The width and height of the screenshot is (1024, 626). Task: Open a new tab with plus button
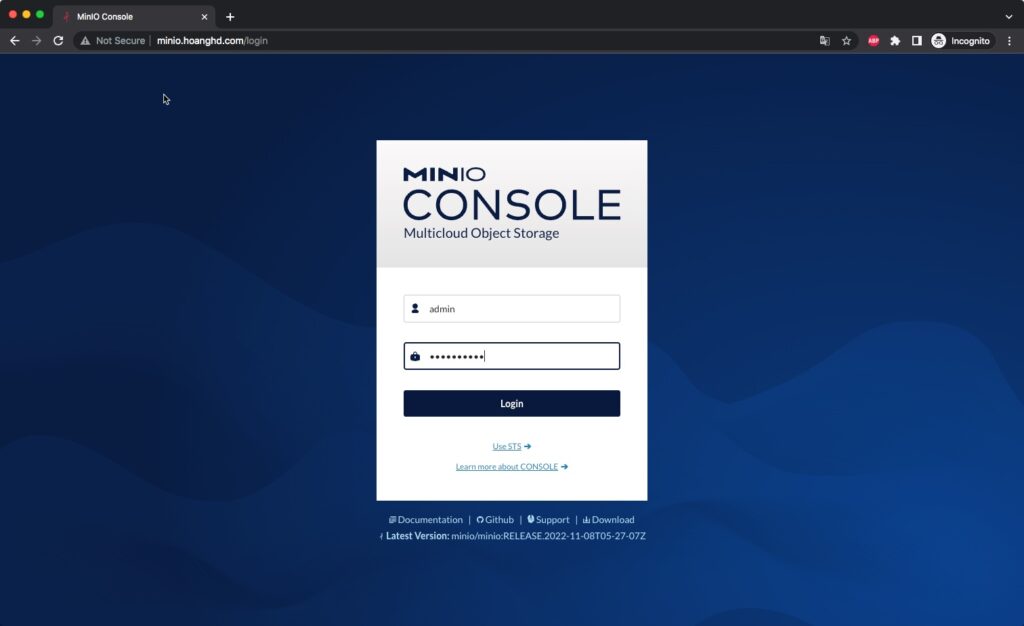click(x=230, y=17)
